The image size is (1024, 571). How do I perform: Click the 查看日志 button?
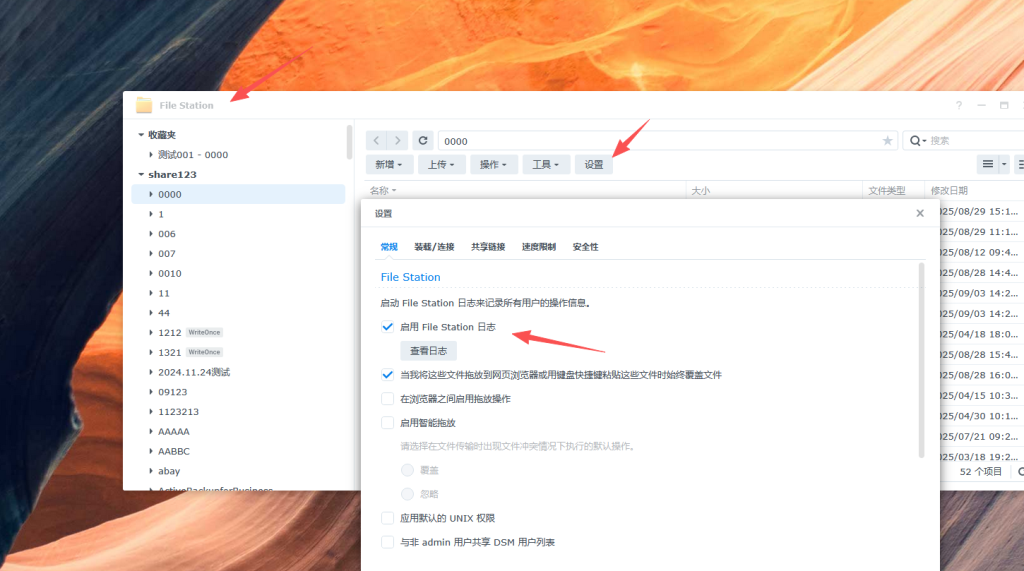pyautogui.click(x=428, y=351)
